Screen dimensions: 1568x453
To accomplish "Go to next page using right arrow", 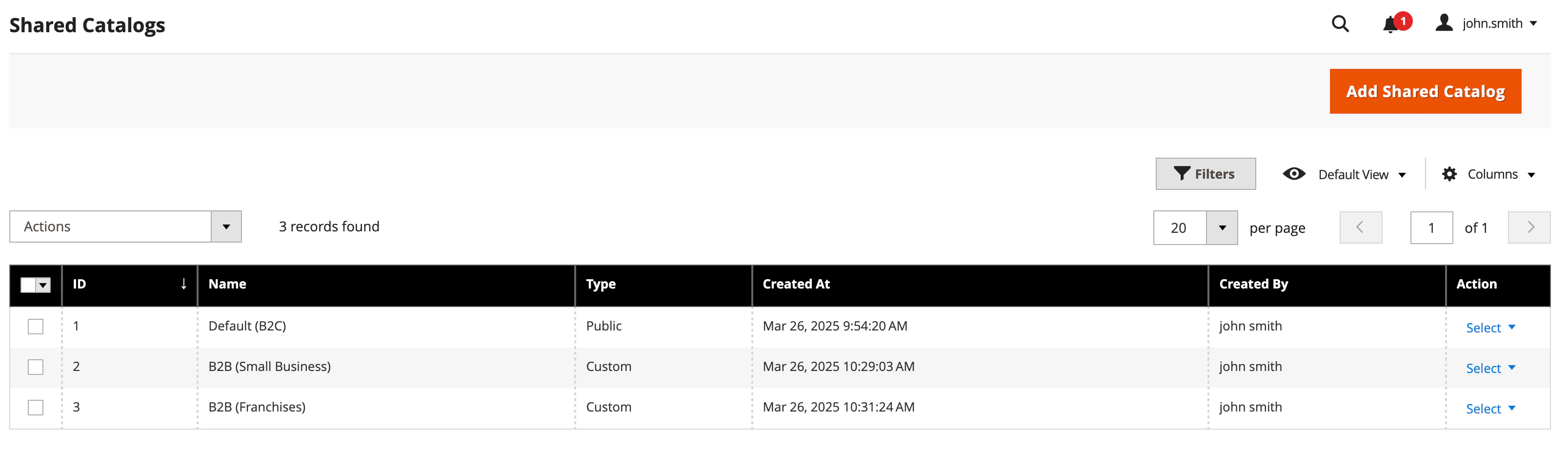I will coord(1529,227).
